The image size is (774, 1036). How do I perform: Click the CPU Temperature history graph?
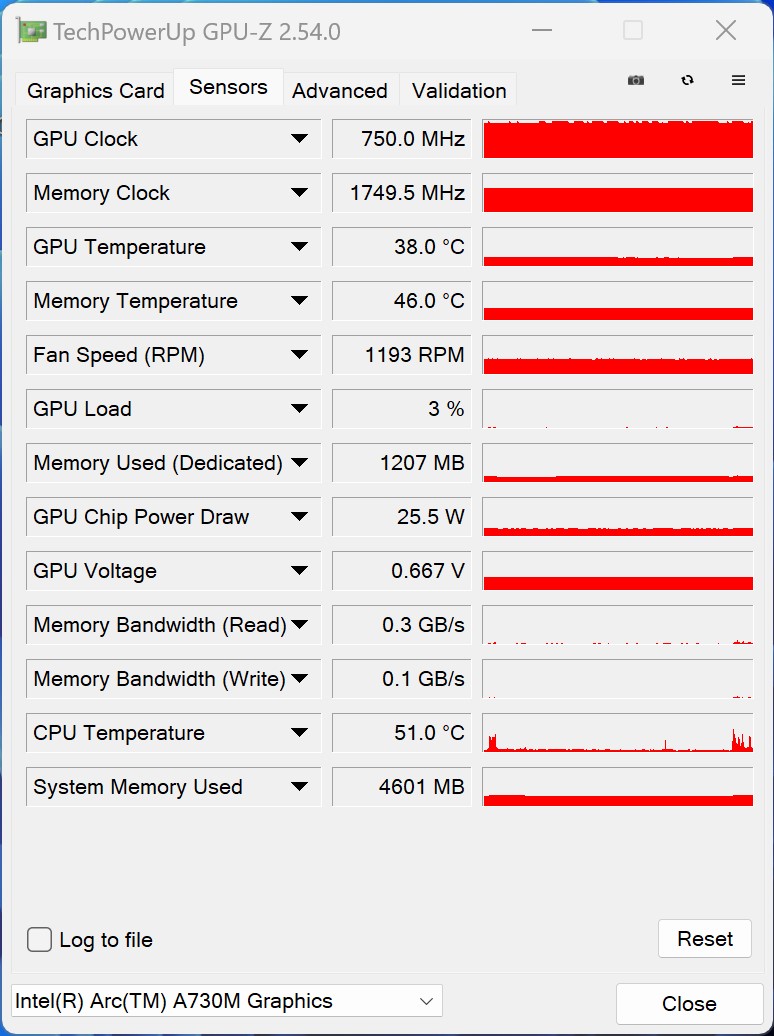(618, 733)
